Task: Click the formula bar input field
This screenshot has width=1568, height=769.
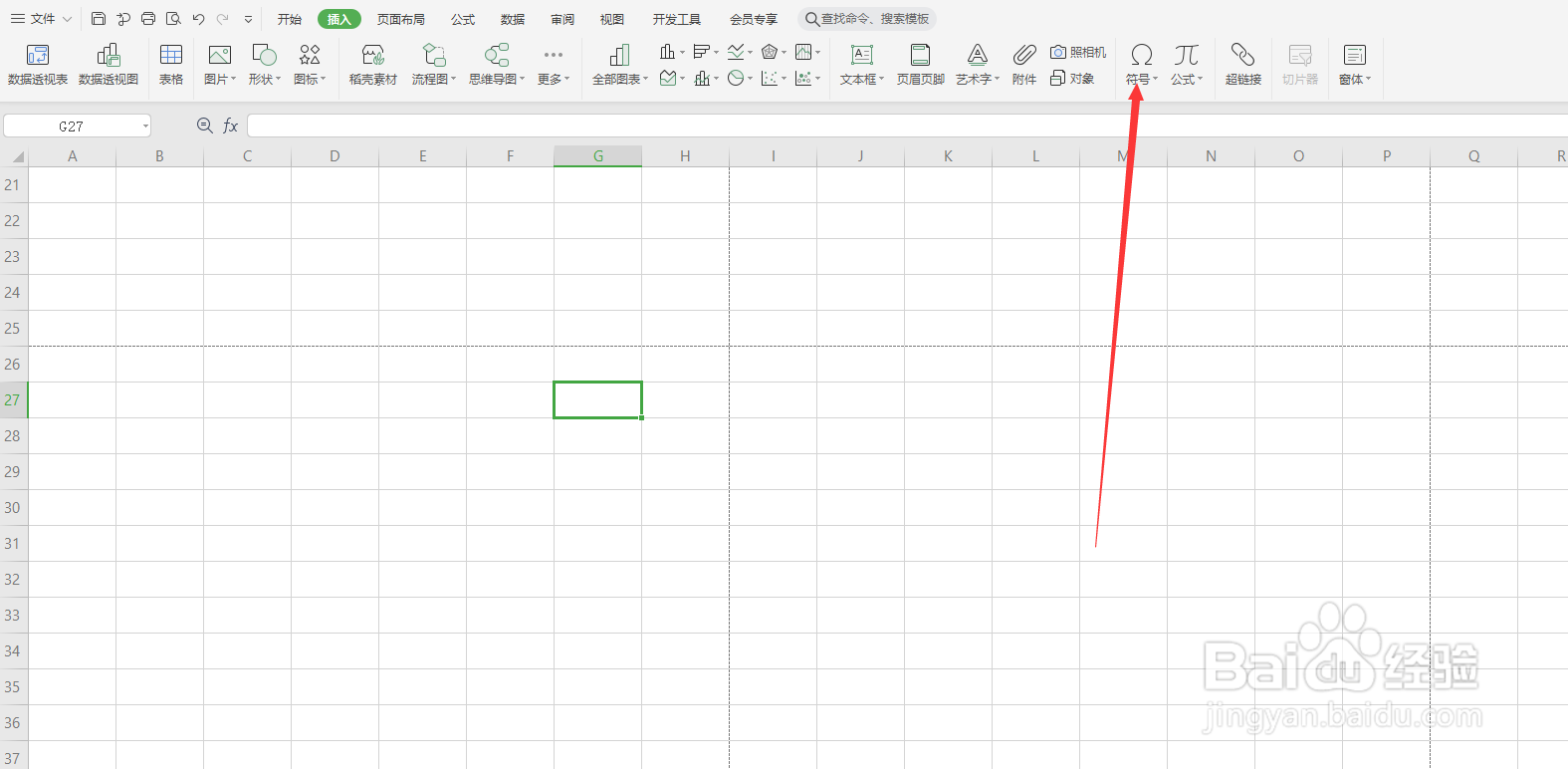Action: tap(907, 126)
